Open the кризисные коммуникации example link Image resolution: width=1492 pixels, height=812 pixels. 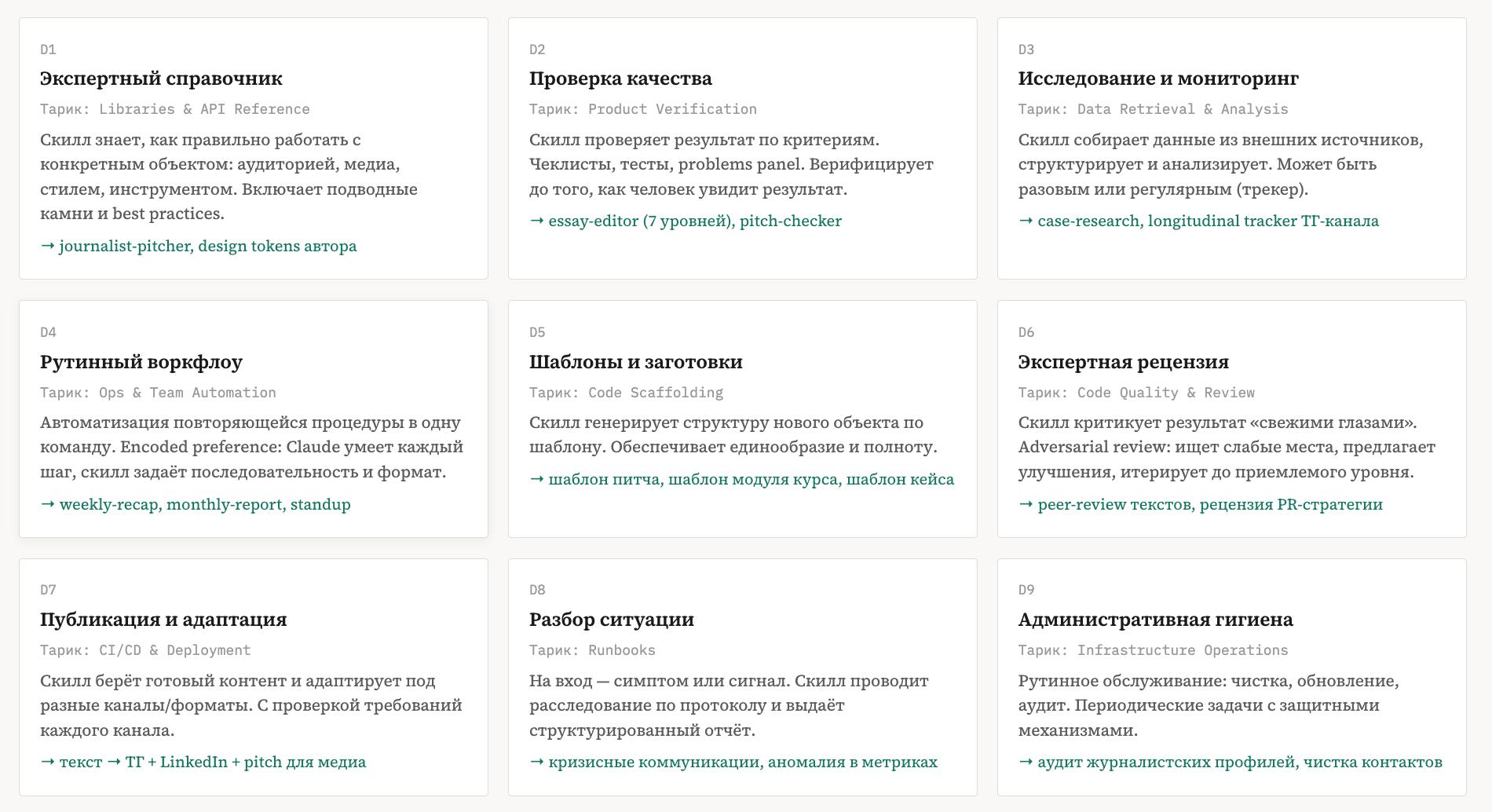coord(733,762)
